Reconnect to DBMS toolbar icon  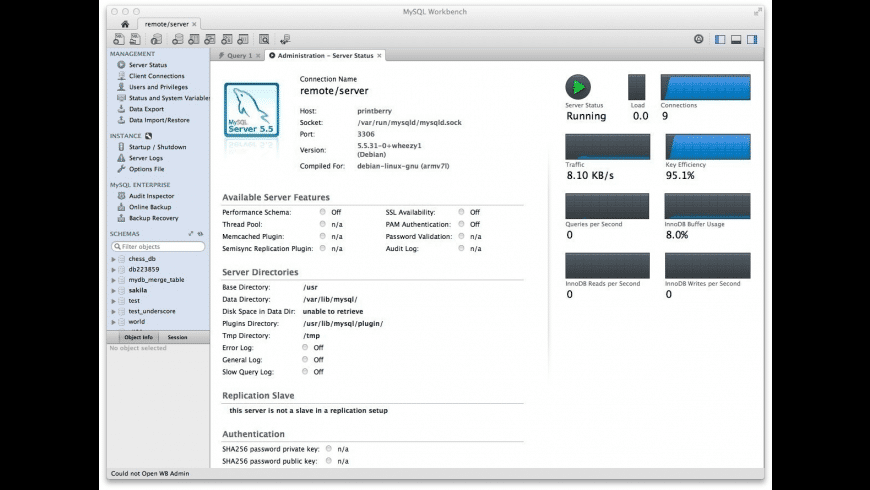tap(285, 39)
